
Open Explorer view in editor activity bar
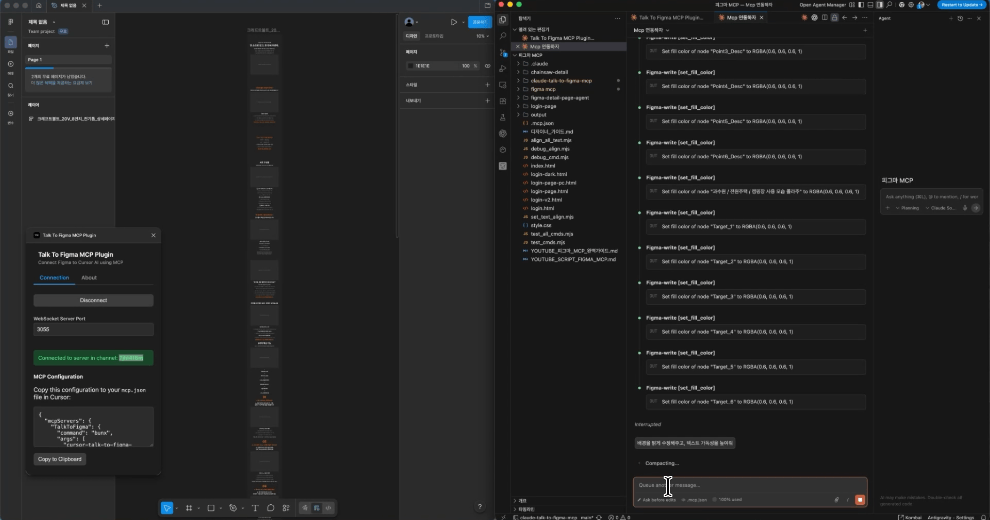tap(503, 20)
